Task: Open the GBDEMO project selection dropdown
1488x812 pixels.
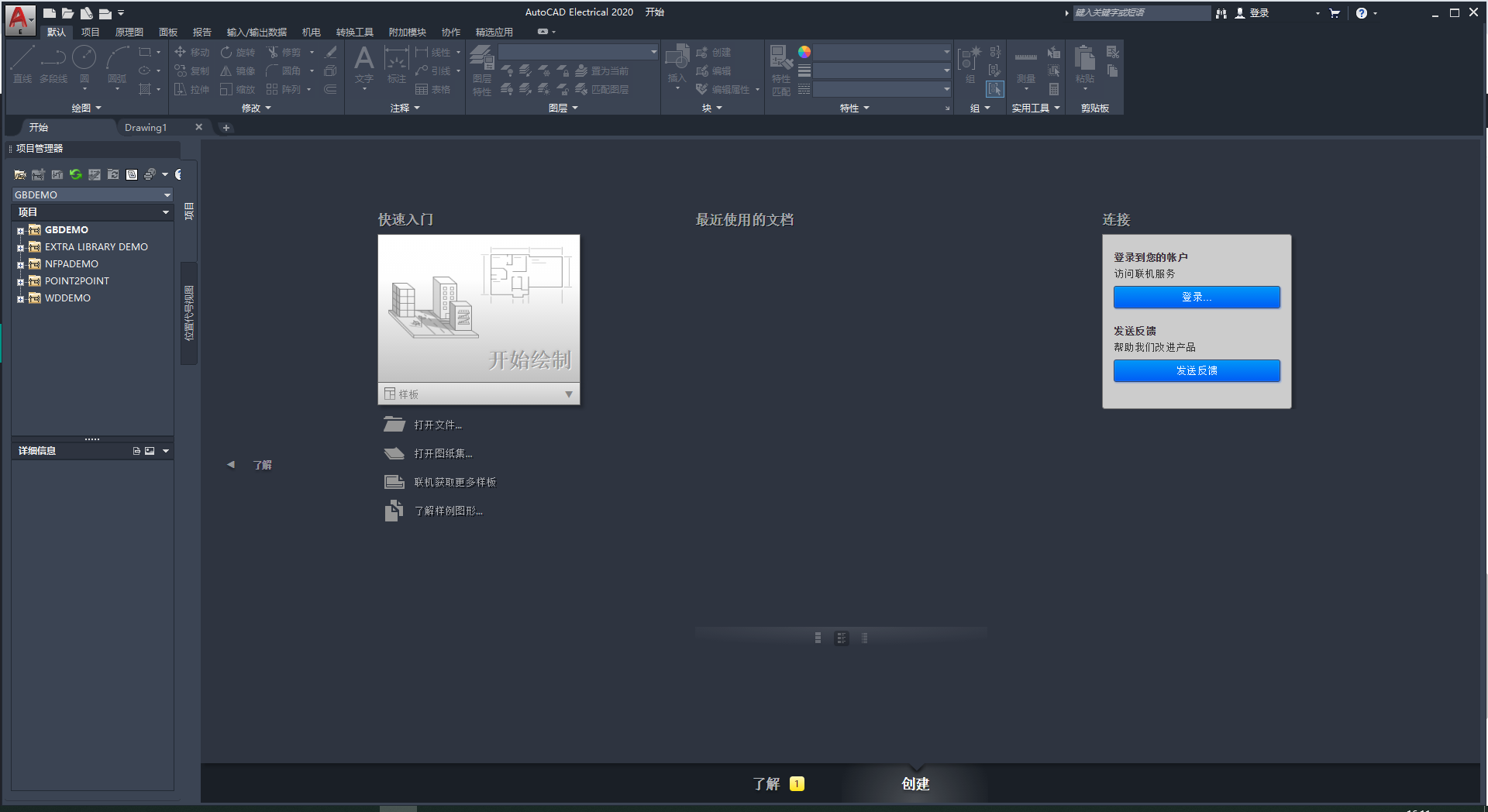Action: click(167, 195)
